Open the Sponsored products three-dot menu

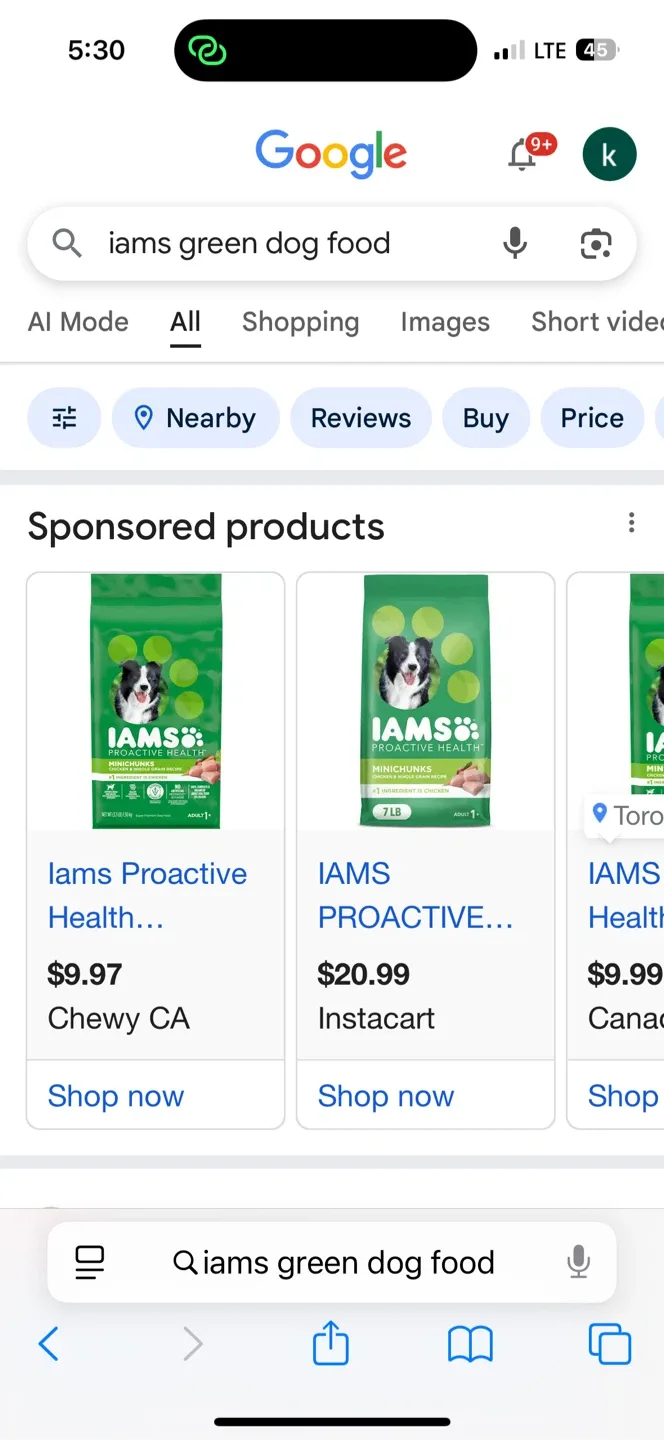click(x=631, y=523)
